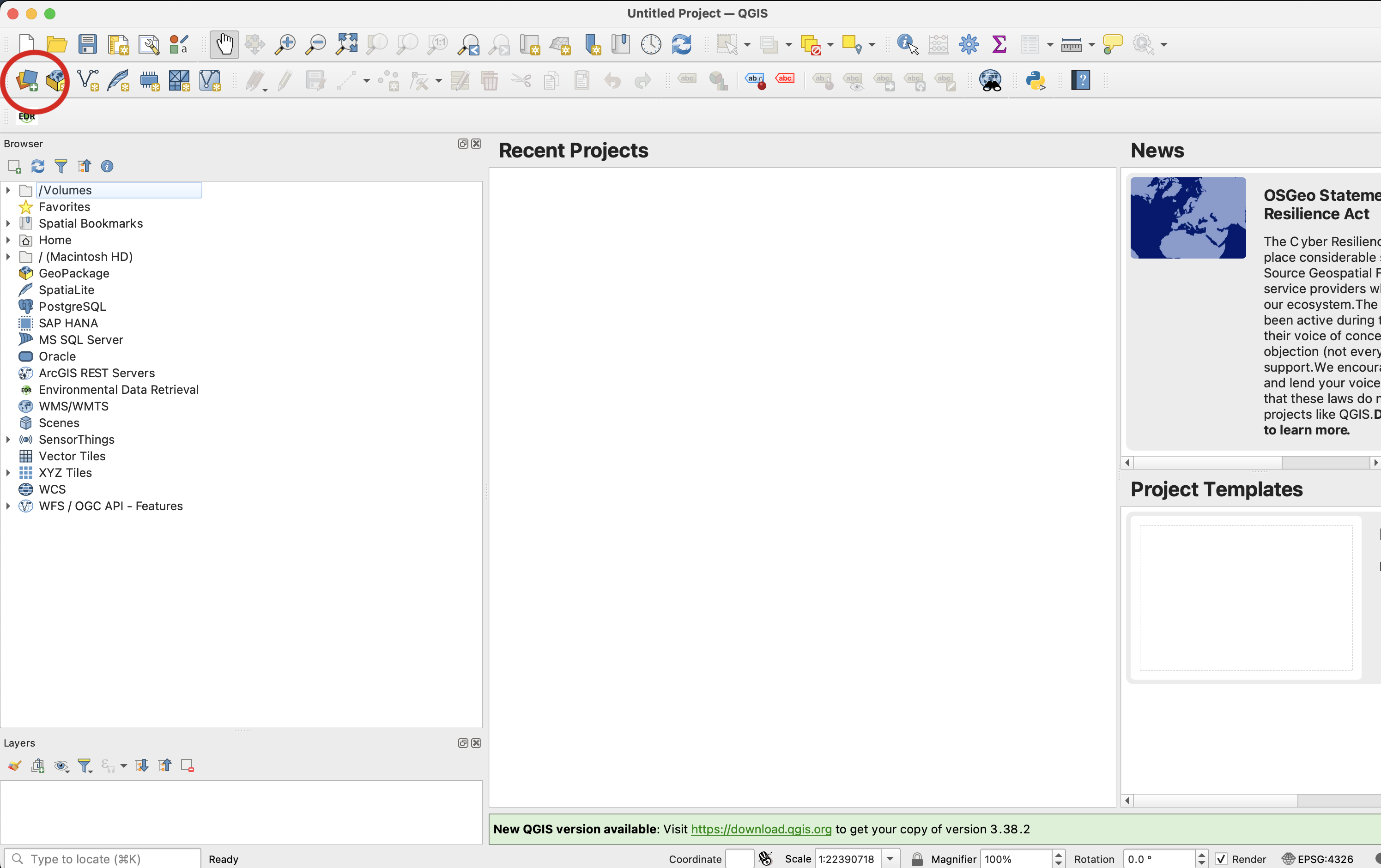Filter the Browser panel

click(61, 166)
